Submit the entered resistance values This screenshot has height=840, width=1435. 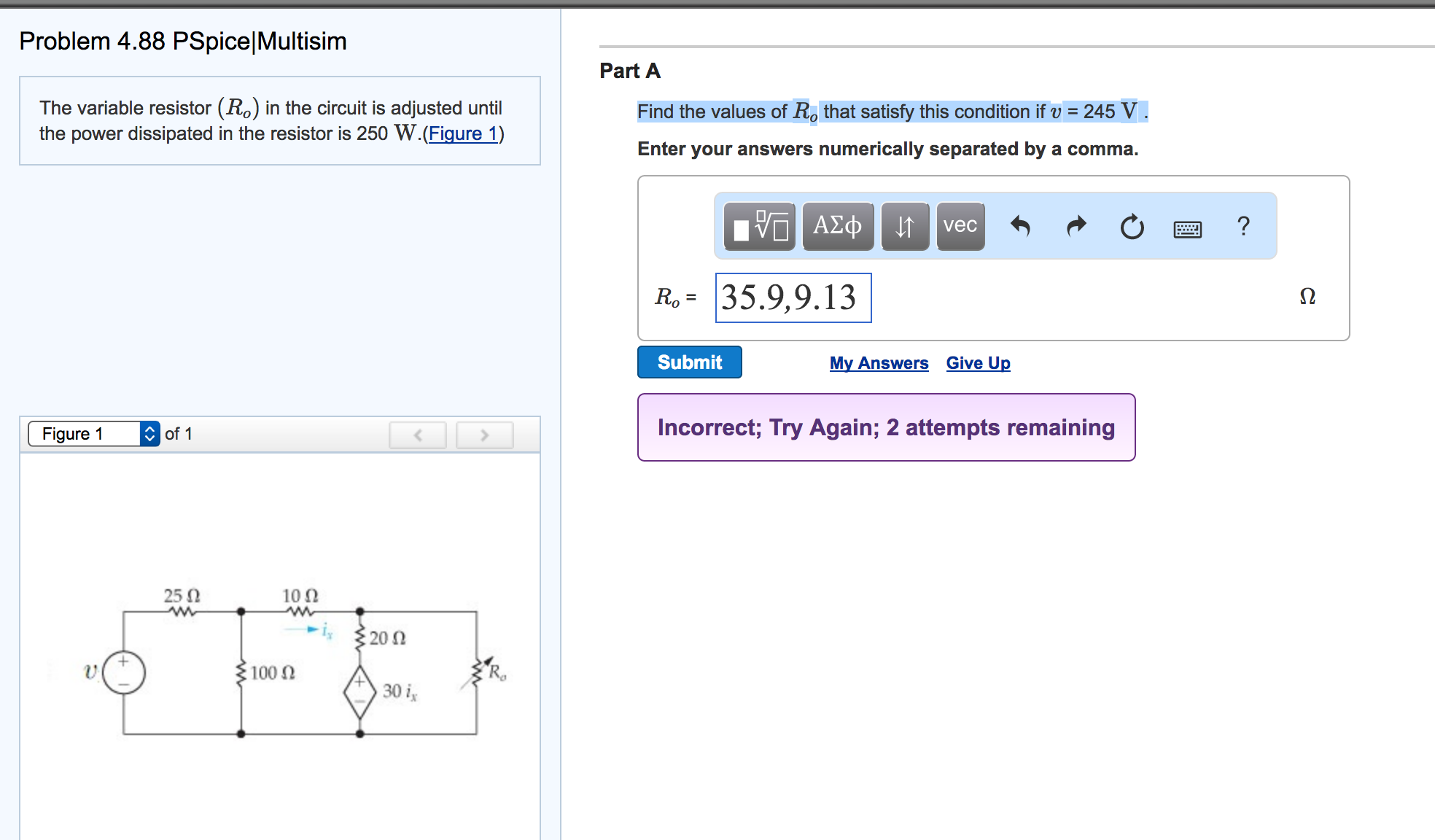click(x=688, y=362)
